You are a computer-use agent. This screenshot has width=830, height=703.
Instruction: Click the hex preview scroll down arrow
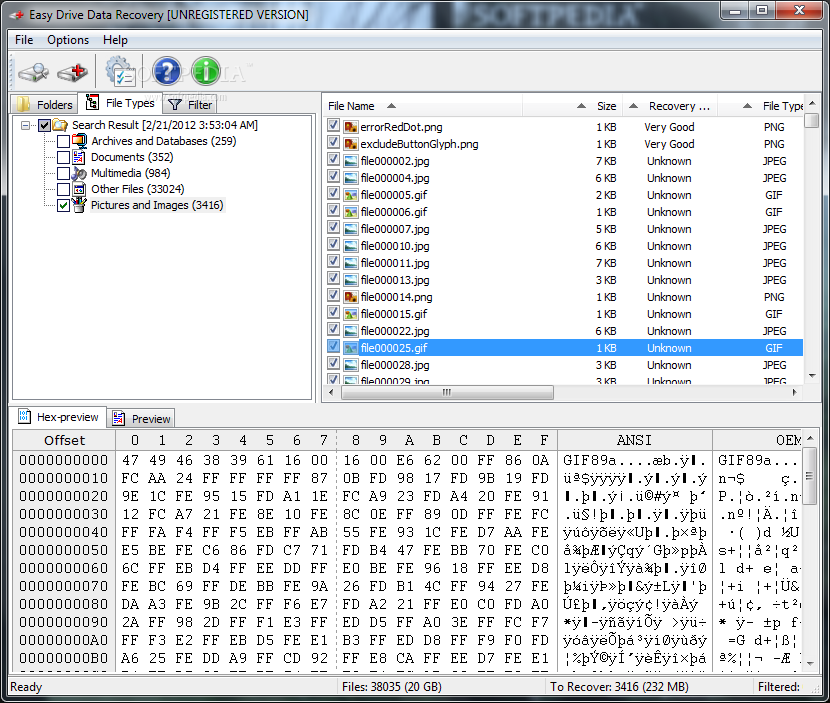[810, 663]
